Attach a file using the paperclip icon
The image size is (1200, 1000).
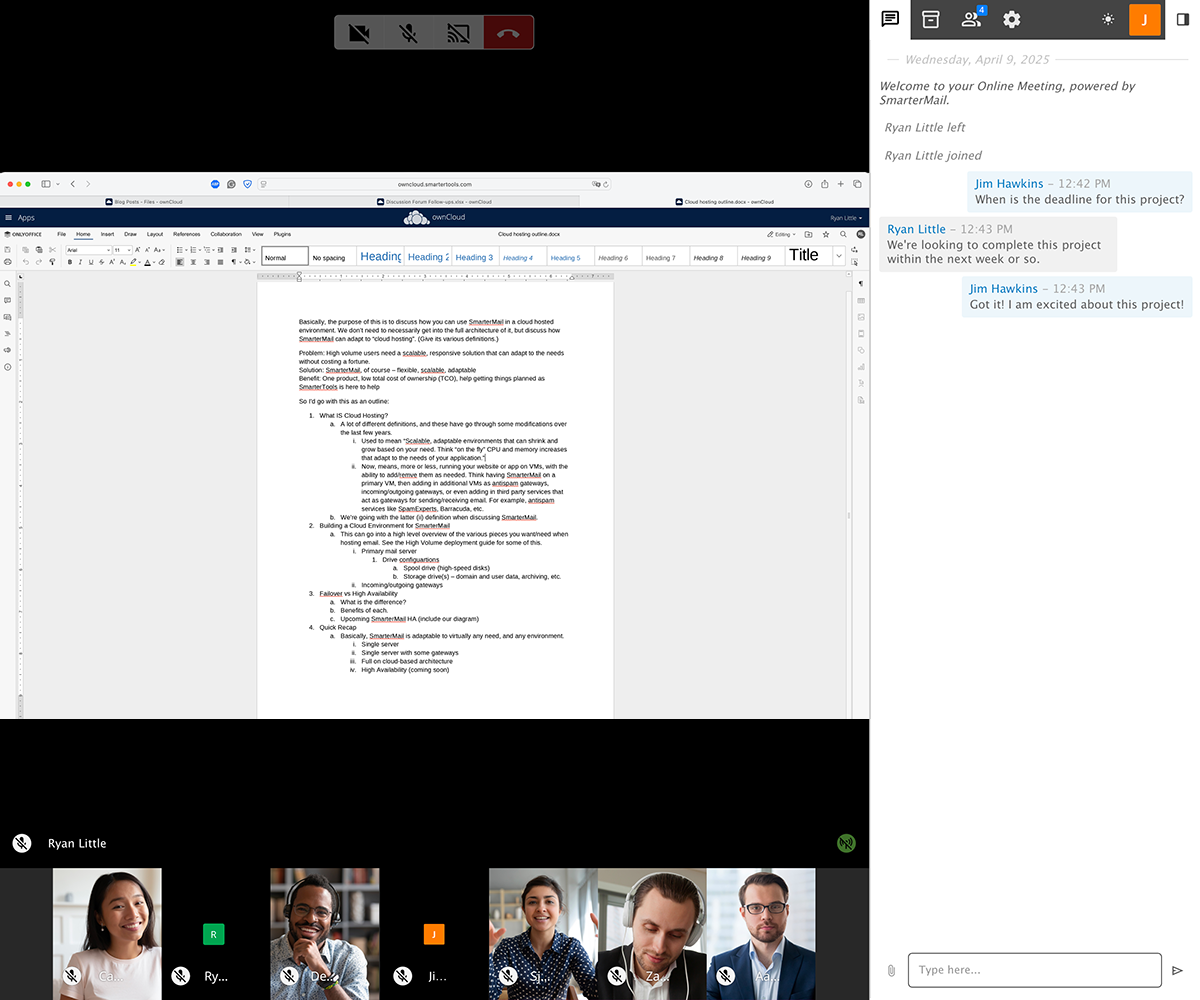click(x=890, y=970)
